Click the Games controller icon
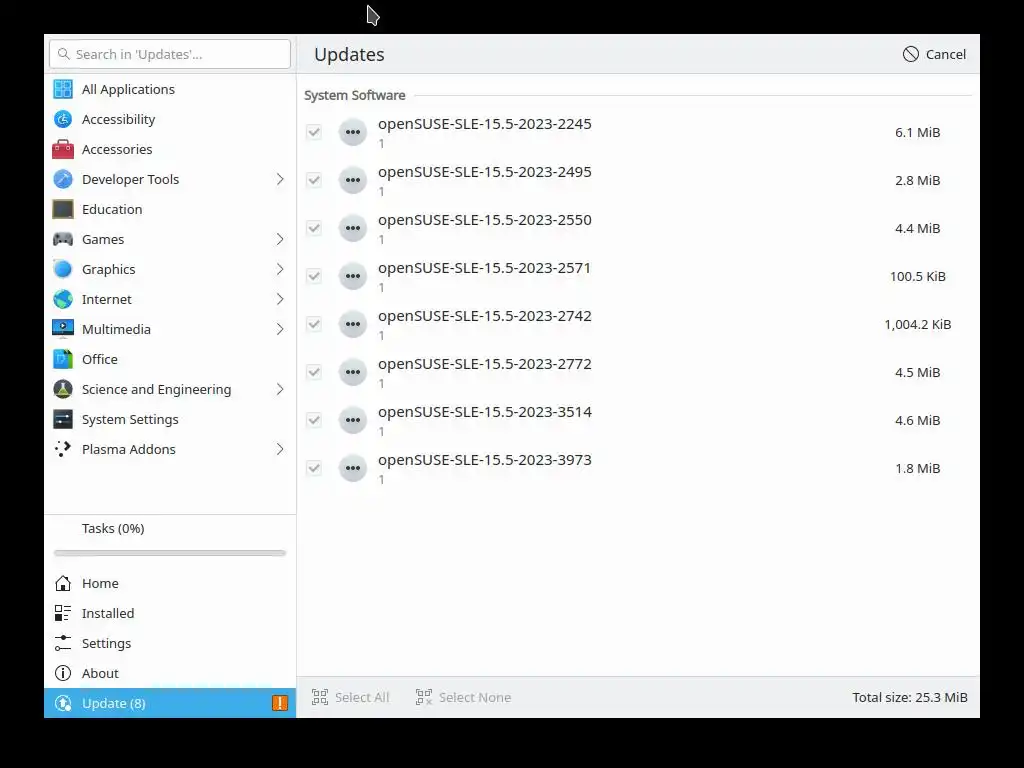This screenshot has height=768, width=1024. point(63,240)
